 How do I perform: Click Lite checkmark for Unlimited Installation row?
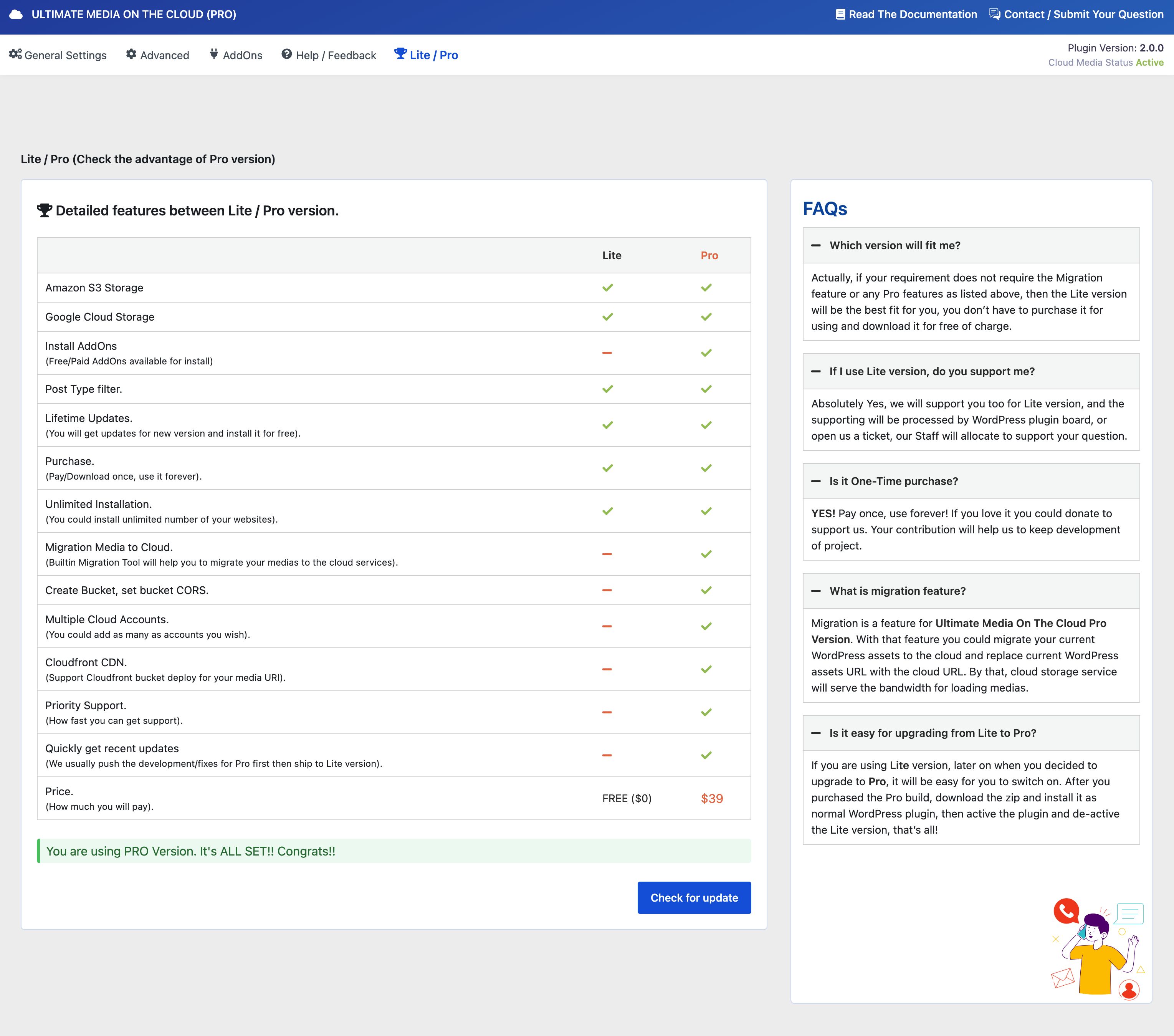pos(608,511)
